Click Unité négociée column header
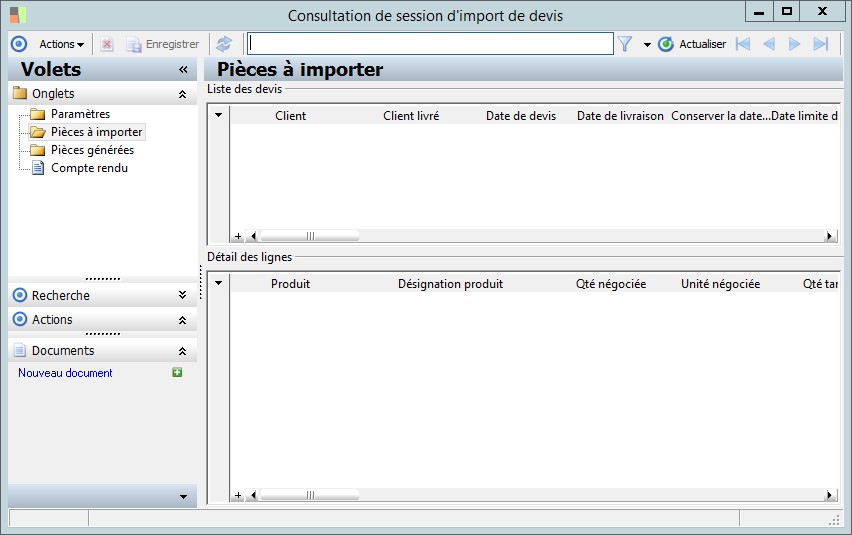Screen dimensions: 852x535 (x=721, y=284)
